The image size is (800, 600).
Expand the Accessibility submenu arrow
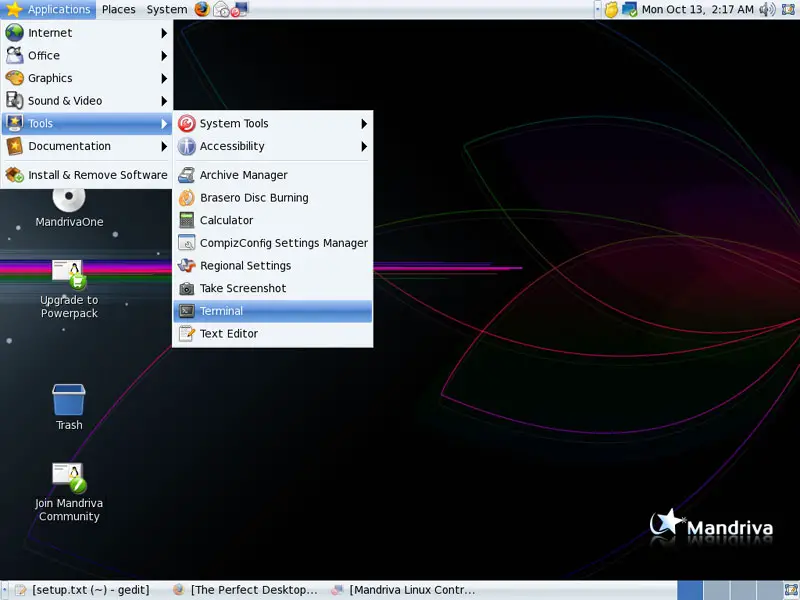pos(364,146)
